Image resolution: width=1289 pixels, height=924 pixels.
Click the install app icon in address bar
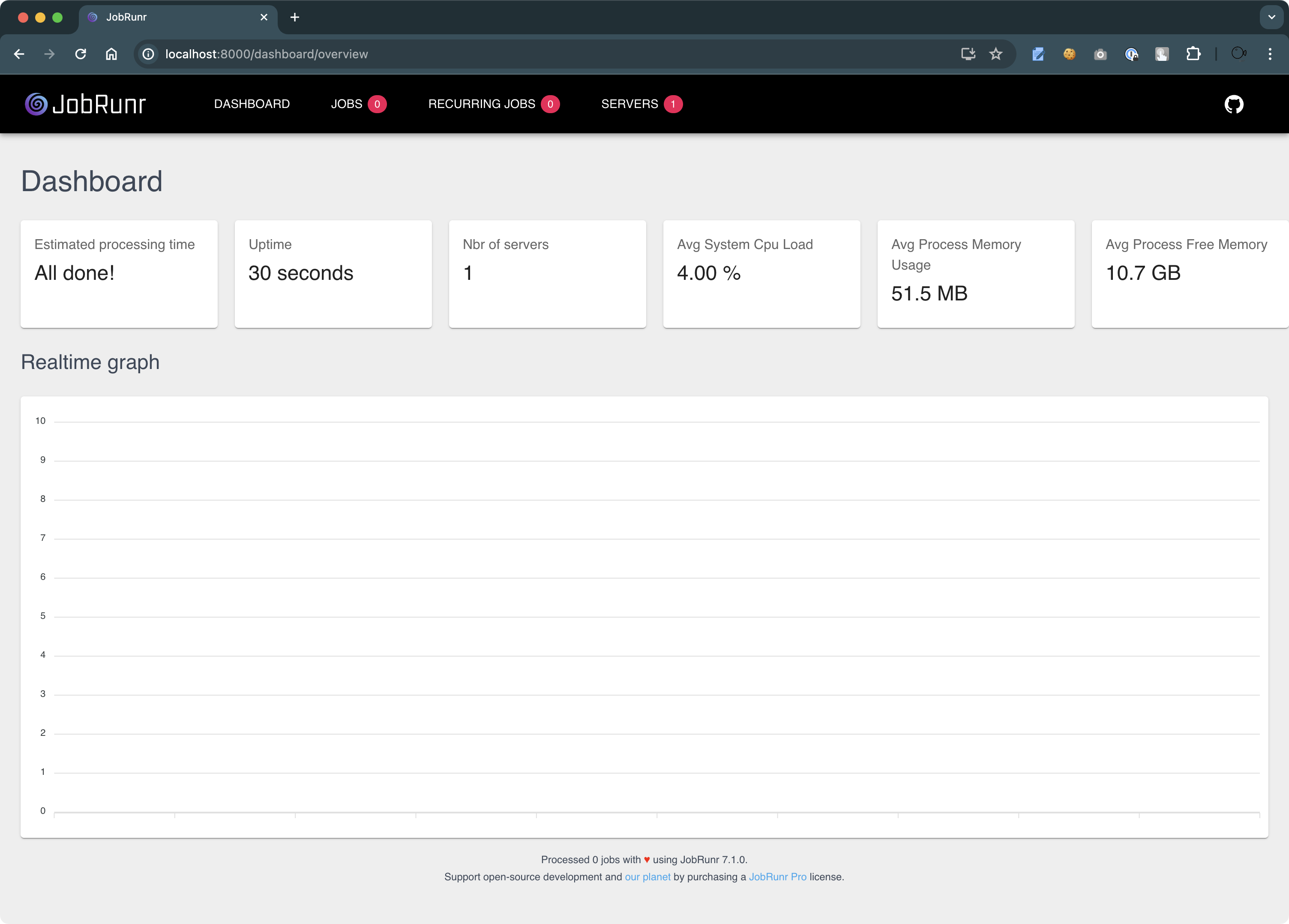(968, 54)
